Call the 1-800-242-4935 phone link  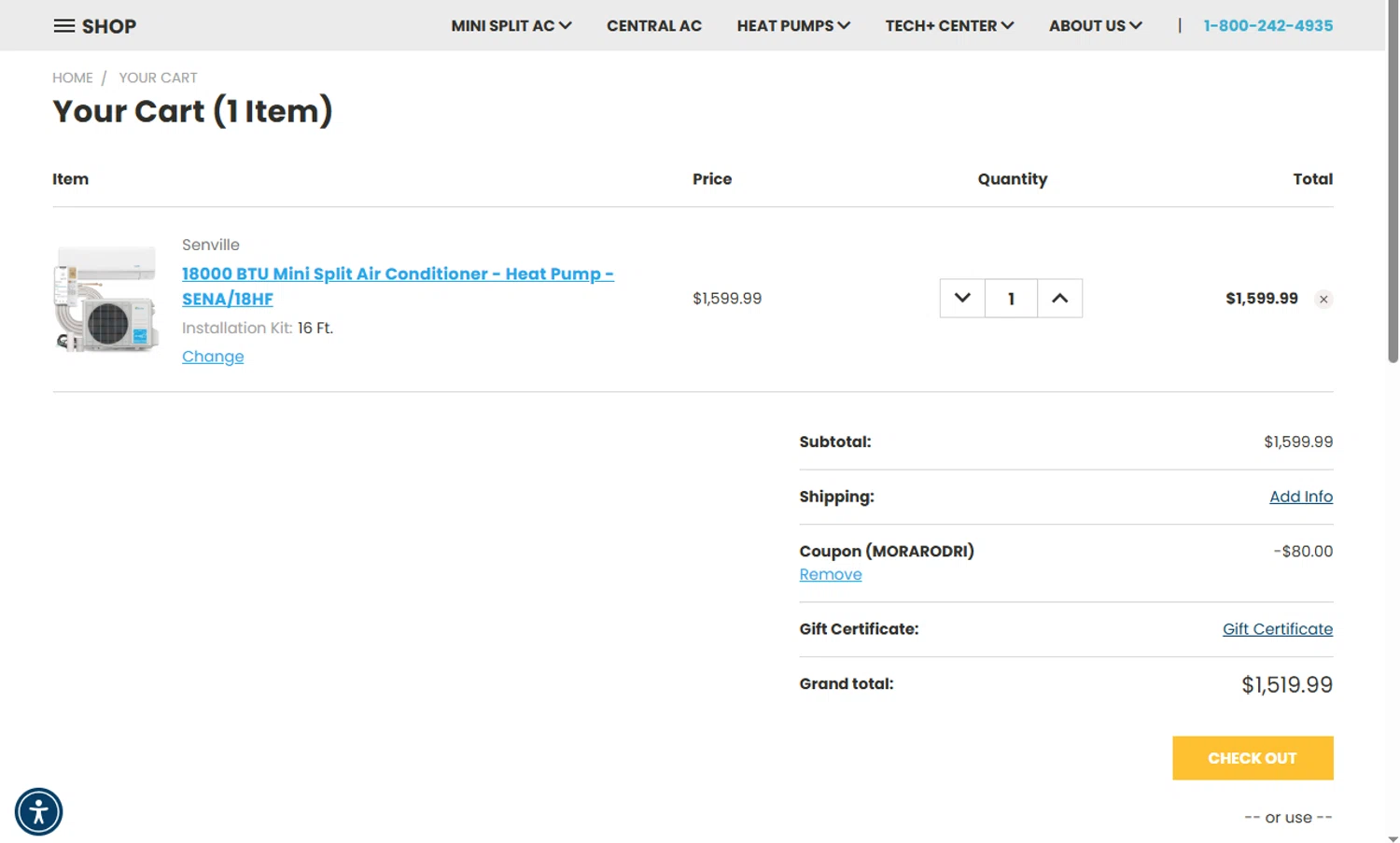point(1267,26)
